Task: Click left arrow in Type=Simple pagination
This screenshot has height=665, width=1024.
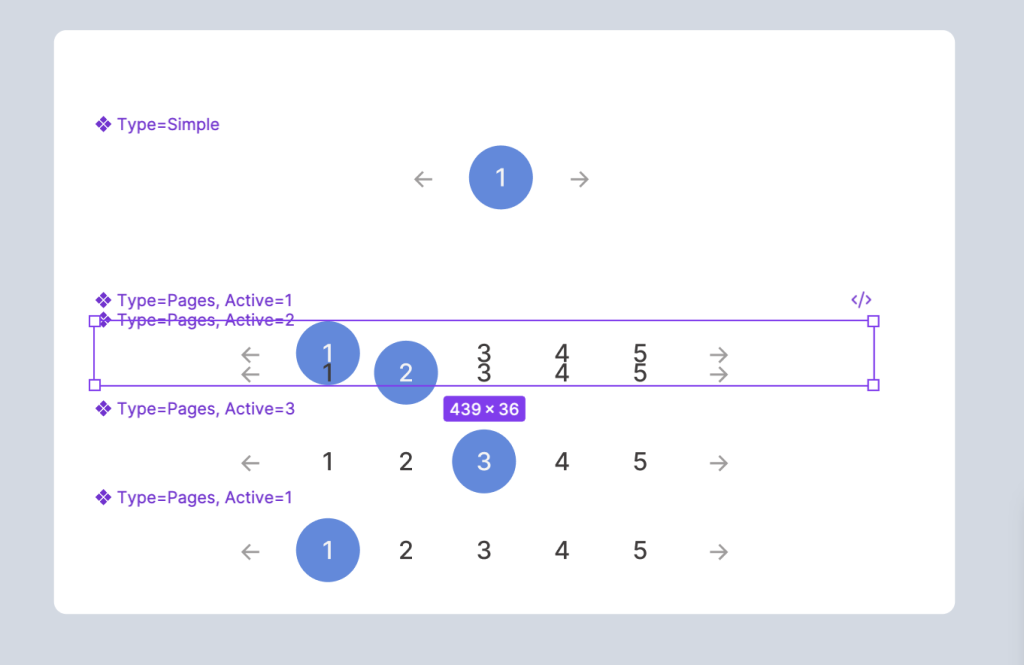Action: (424, 179)
